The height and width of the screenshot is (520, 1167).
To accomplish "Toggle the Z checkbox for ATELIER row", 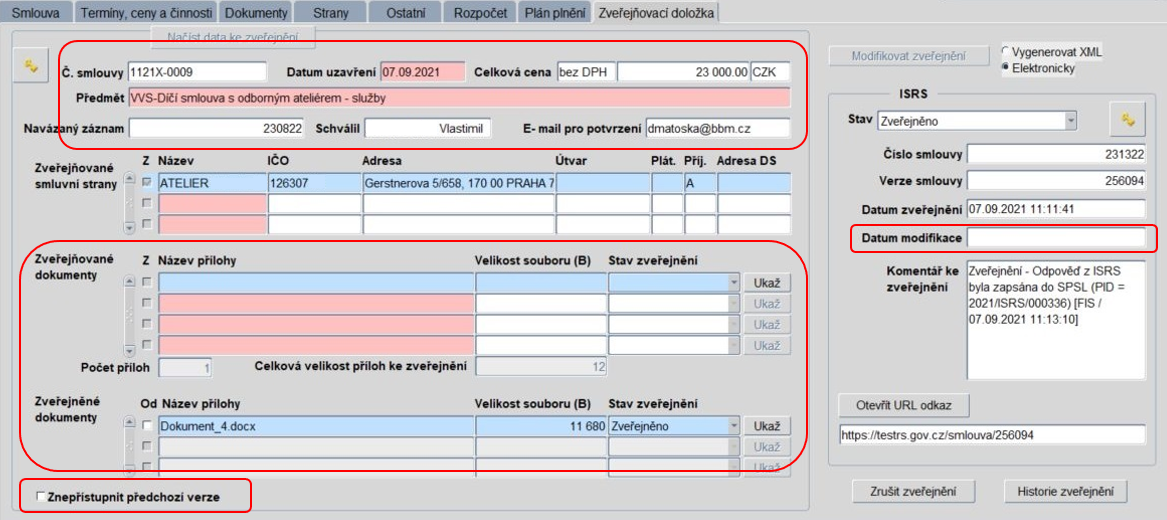I will tap(147, 182).
